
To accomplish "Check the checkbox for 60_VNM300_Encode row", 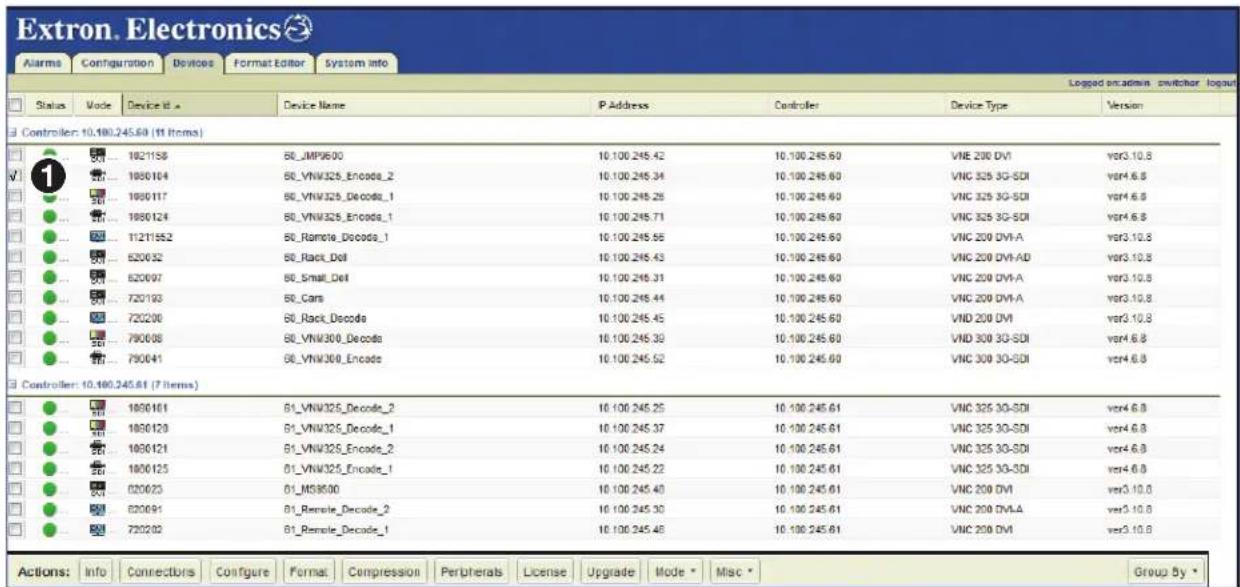I will coord(14,357).
